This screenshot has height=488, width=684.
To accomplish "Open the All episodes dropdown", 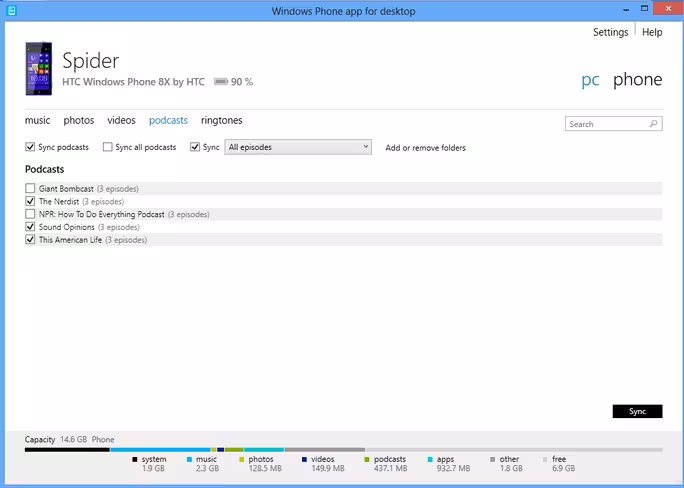I will (298, 147).
